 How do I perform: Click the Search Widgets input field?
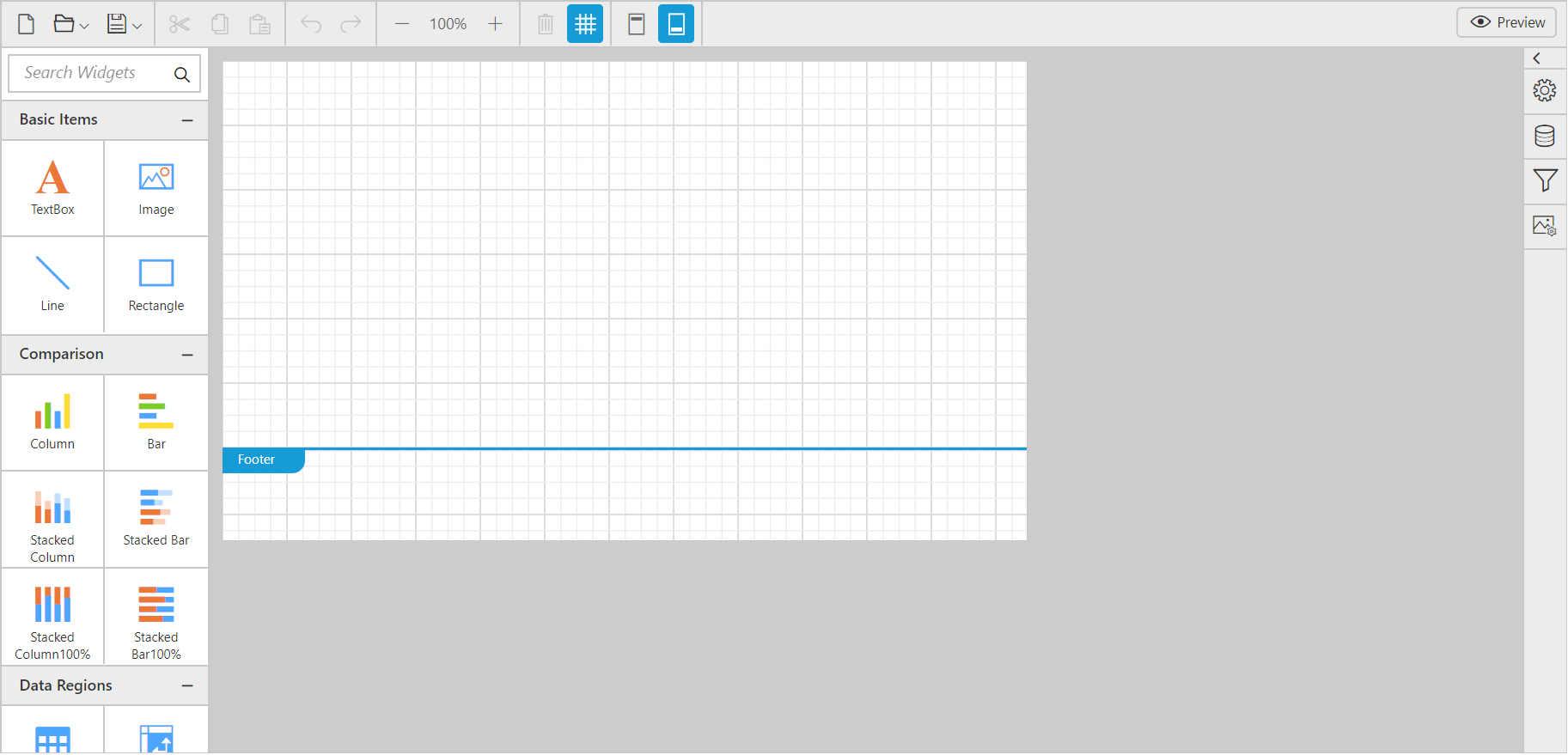coord(95,73)
